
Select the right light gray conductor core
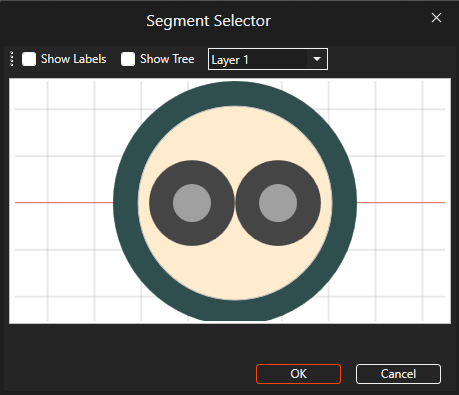pyautogui.click(x=278, y=203)
